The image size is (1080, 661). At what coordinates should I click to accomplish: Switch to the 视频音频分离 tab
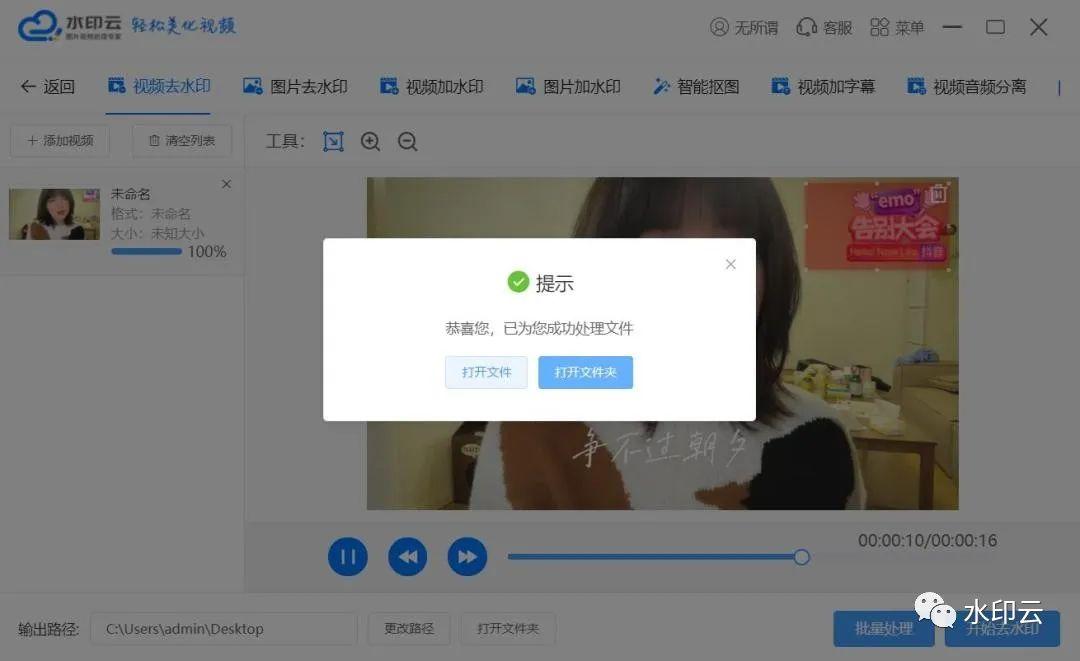coord(966,87)
